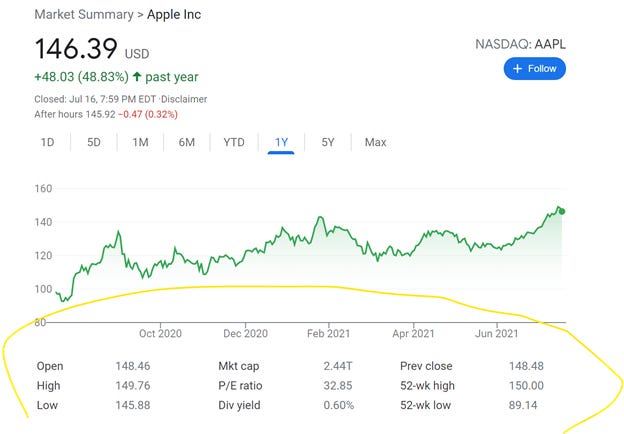Click the green up arrow beside past year

[137, 76]
